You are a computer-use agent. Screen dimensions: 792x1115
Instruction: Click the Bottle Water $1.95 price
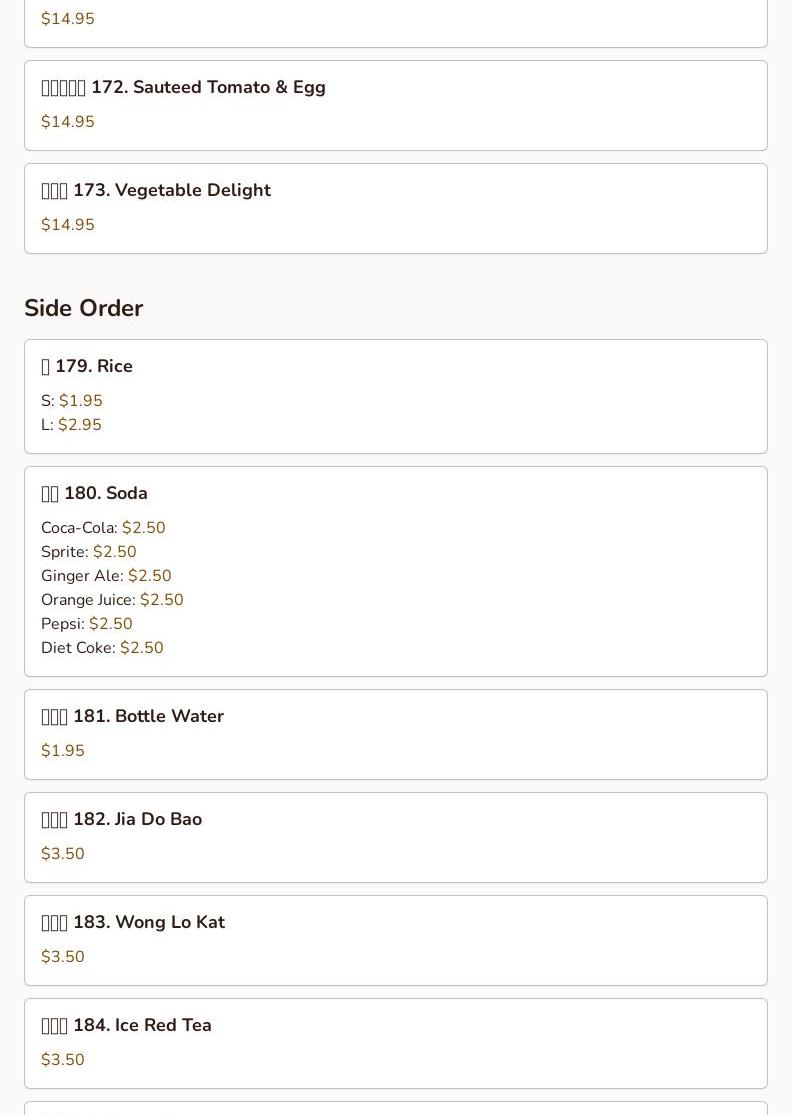point(63,751)
